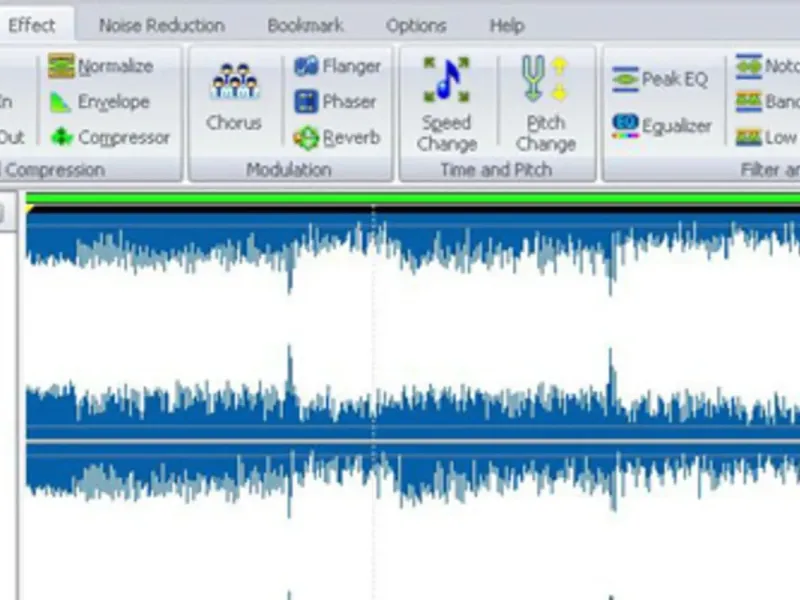
Task: Apply the Phaser effect
Action: click(335, 102)
